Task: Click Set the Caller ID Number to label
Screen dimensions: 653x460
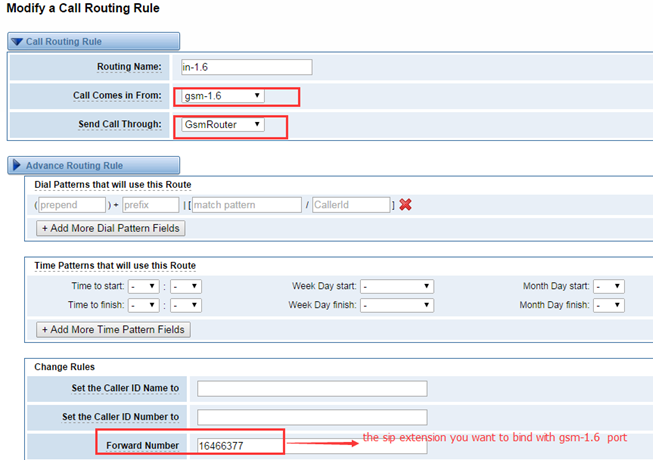Action: click(x=120, y=417)
